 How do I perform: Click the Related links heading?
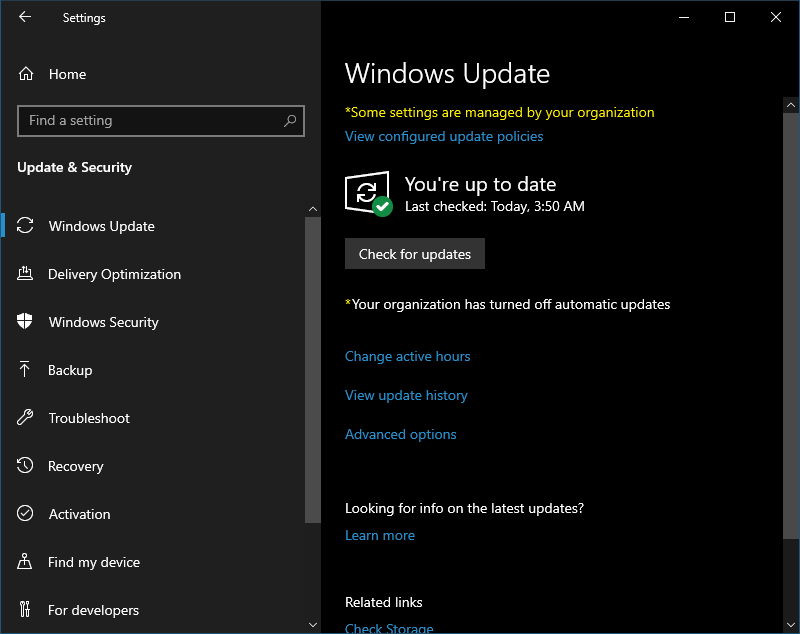point(384,602)
